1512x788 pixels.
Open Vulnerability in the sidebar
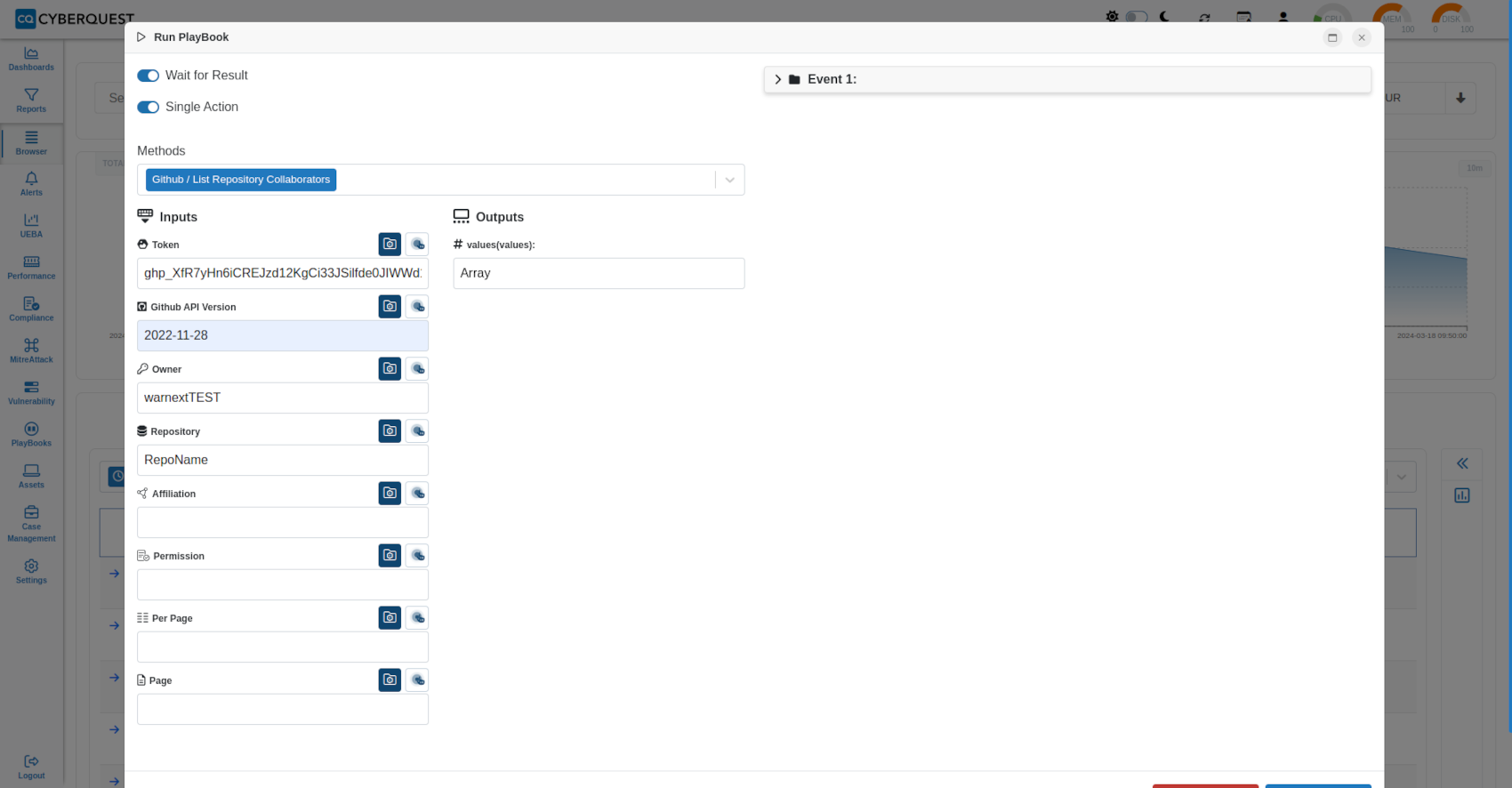pos(31,393)
